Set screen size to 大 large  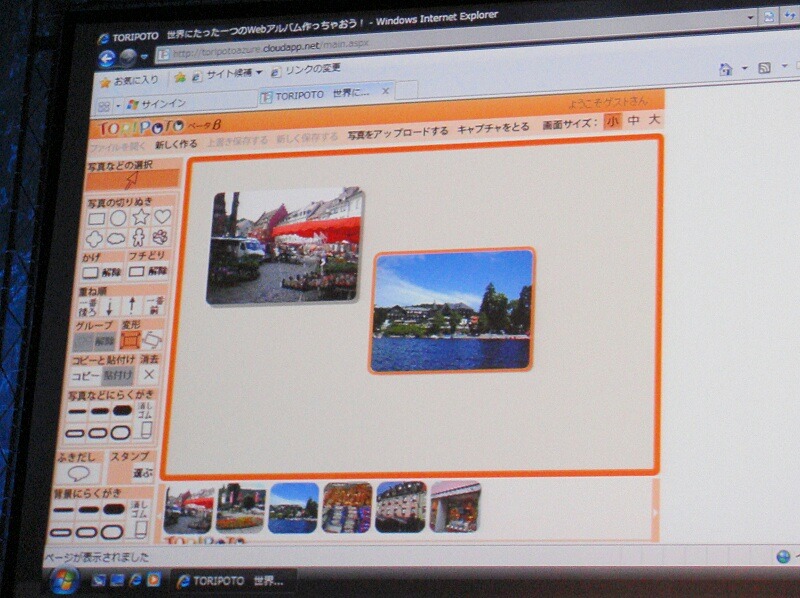[x=654, y=119]
